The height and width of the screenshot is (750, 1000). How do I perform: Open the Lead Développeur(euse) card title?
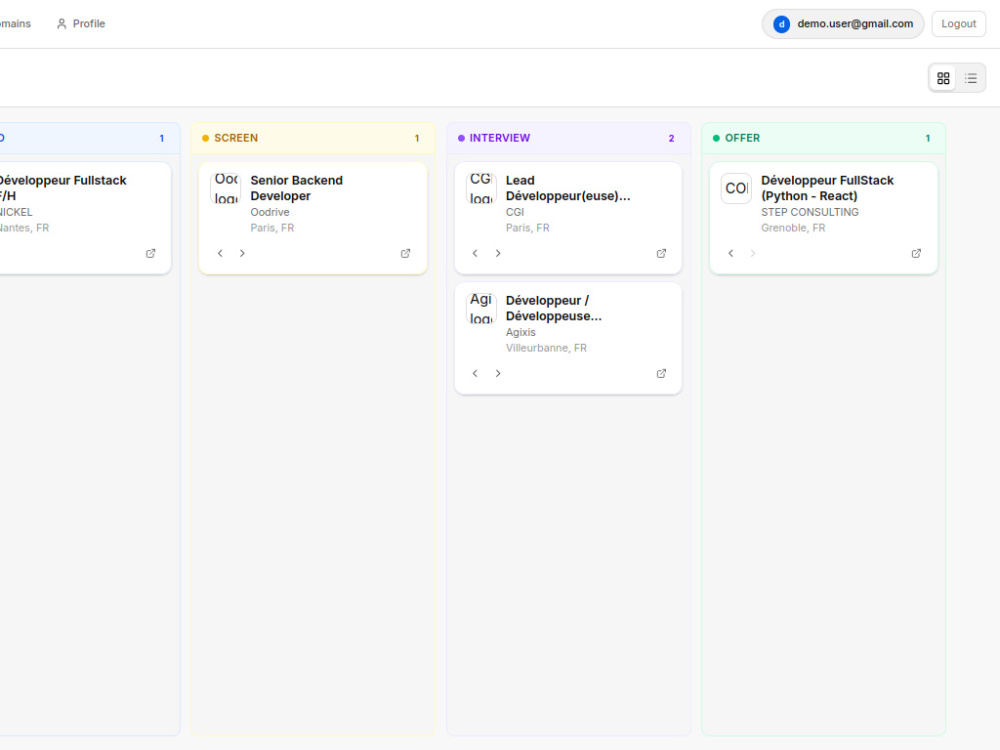tap(568, 188)
